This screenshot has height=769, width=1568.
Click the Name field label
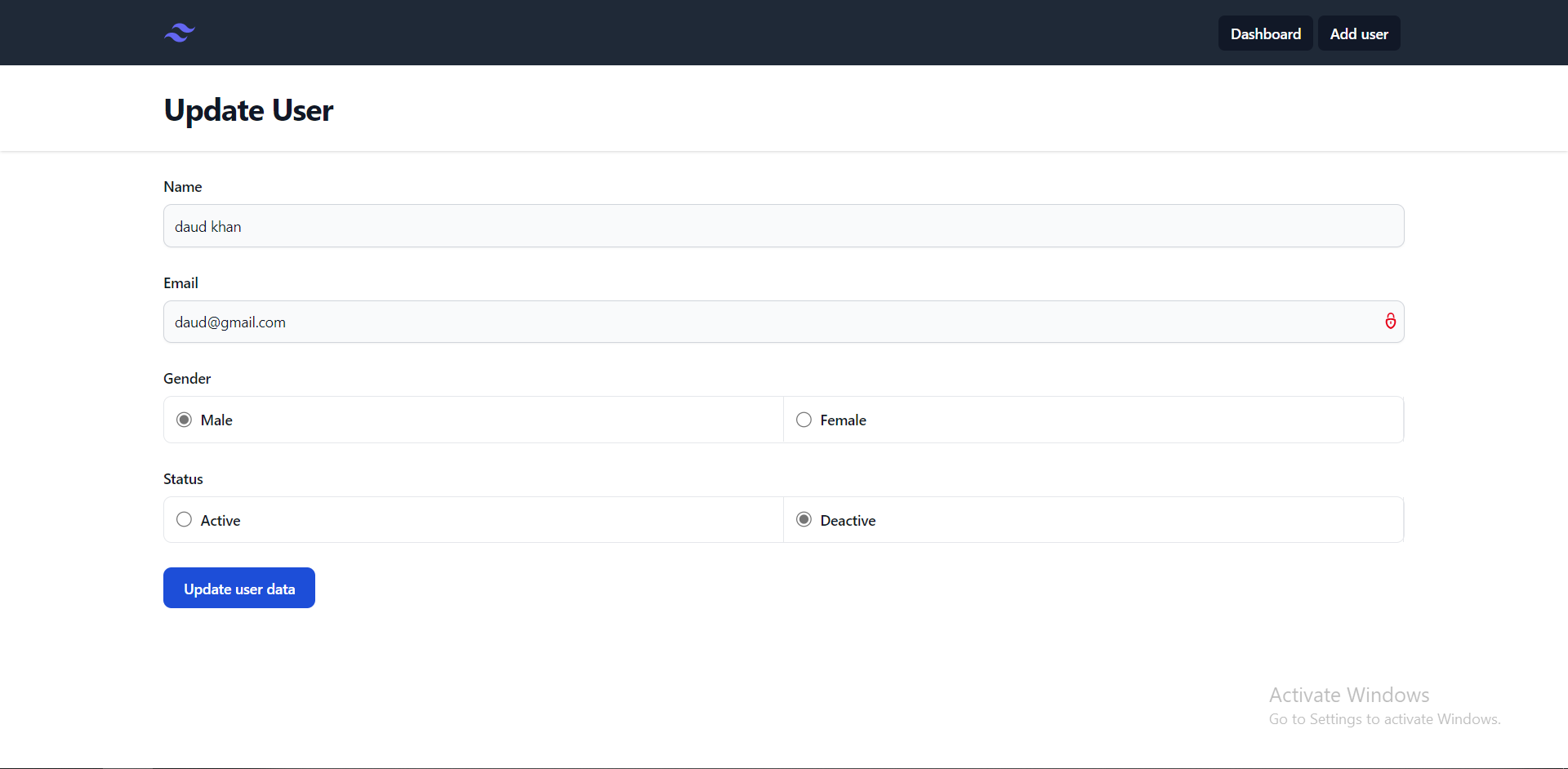182,186
